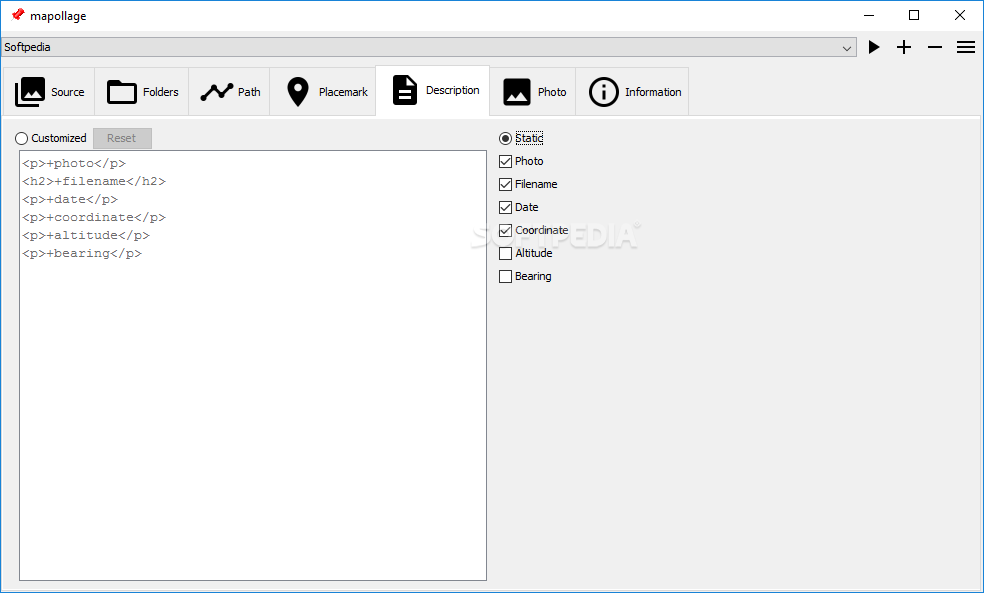This screenshot has width=984, height=593.
Task: Open the hamburger menu icon
Action: pos(966,47)
